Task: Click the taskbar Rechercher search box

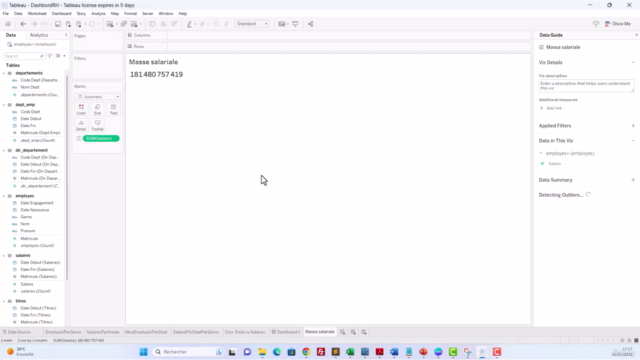Action: [188, 352]
